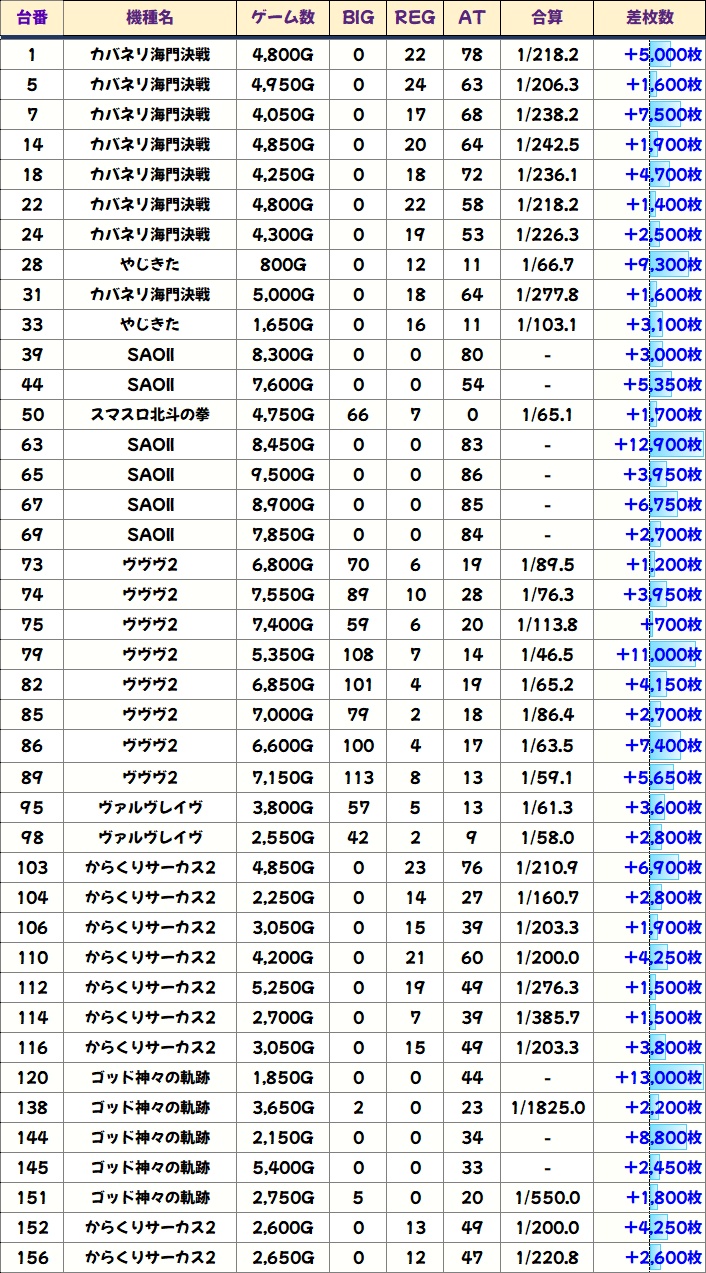
Task: Click the 1/89.5 combined rate cell
Action: coord(547,565)
